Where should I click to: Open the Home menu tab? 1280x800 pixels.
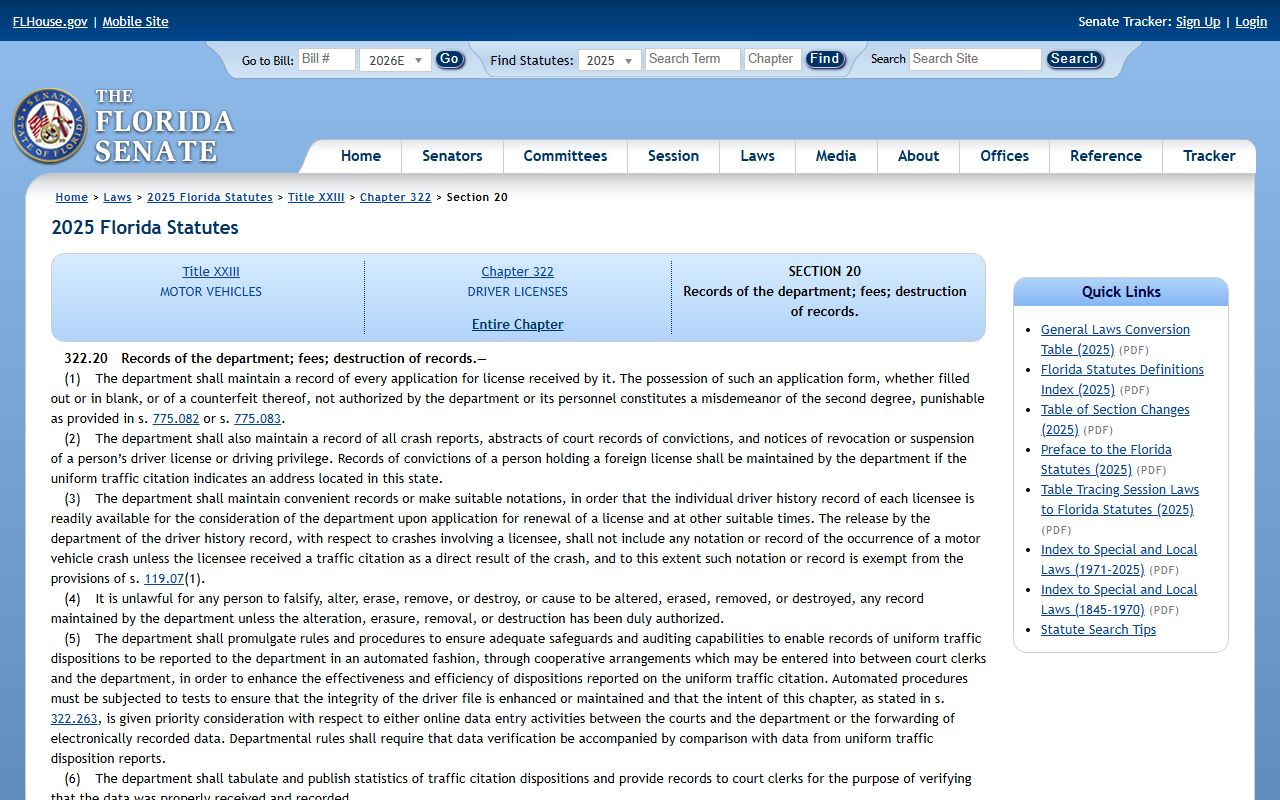(x=360, y=156)
